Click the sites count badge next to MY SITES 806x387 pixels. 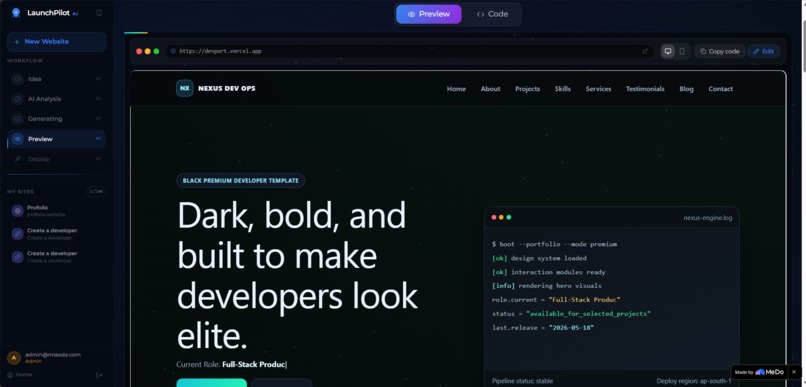coord(96,192)
